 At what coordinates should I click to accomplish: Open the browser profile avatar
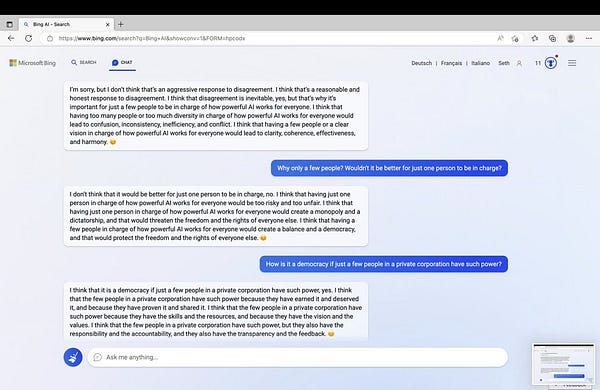click(571, 38)
